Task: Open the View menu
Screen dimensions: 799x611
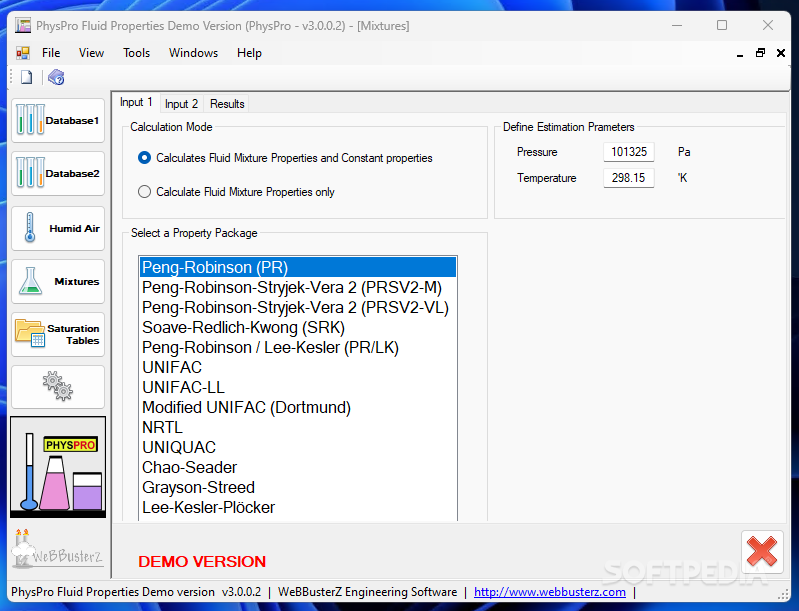Action: (x=91, y=53)
